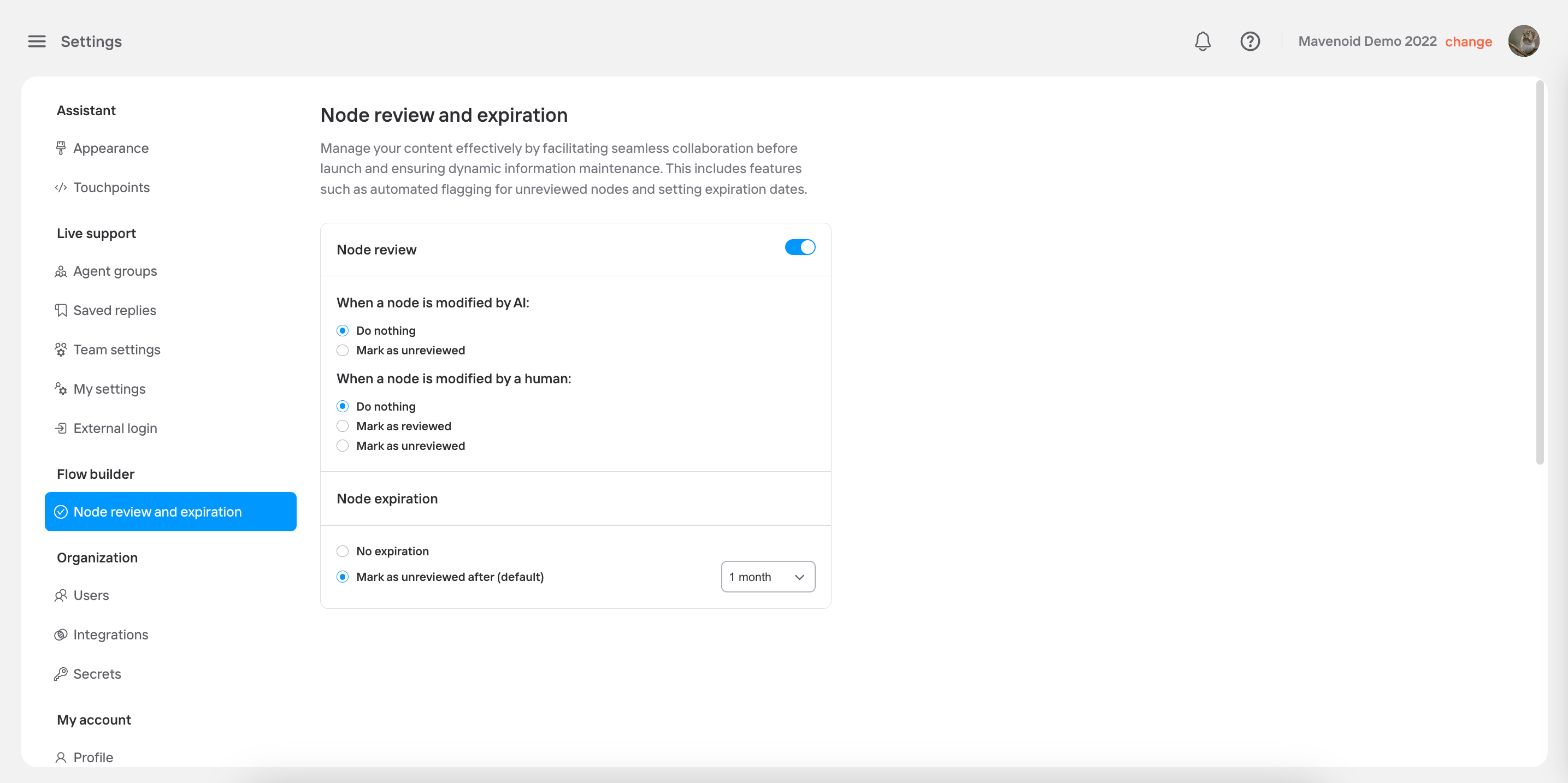Select Mark as unreviewed after (default)
The width and height of the screenshot is (1568, 783).
pos(343,577)
